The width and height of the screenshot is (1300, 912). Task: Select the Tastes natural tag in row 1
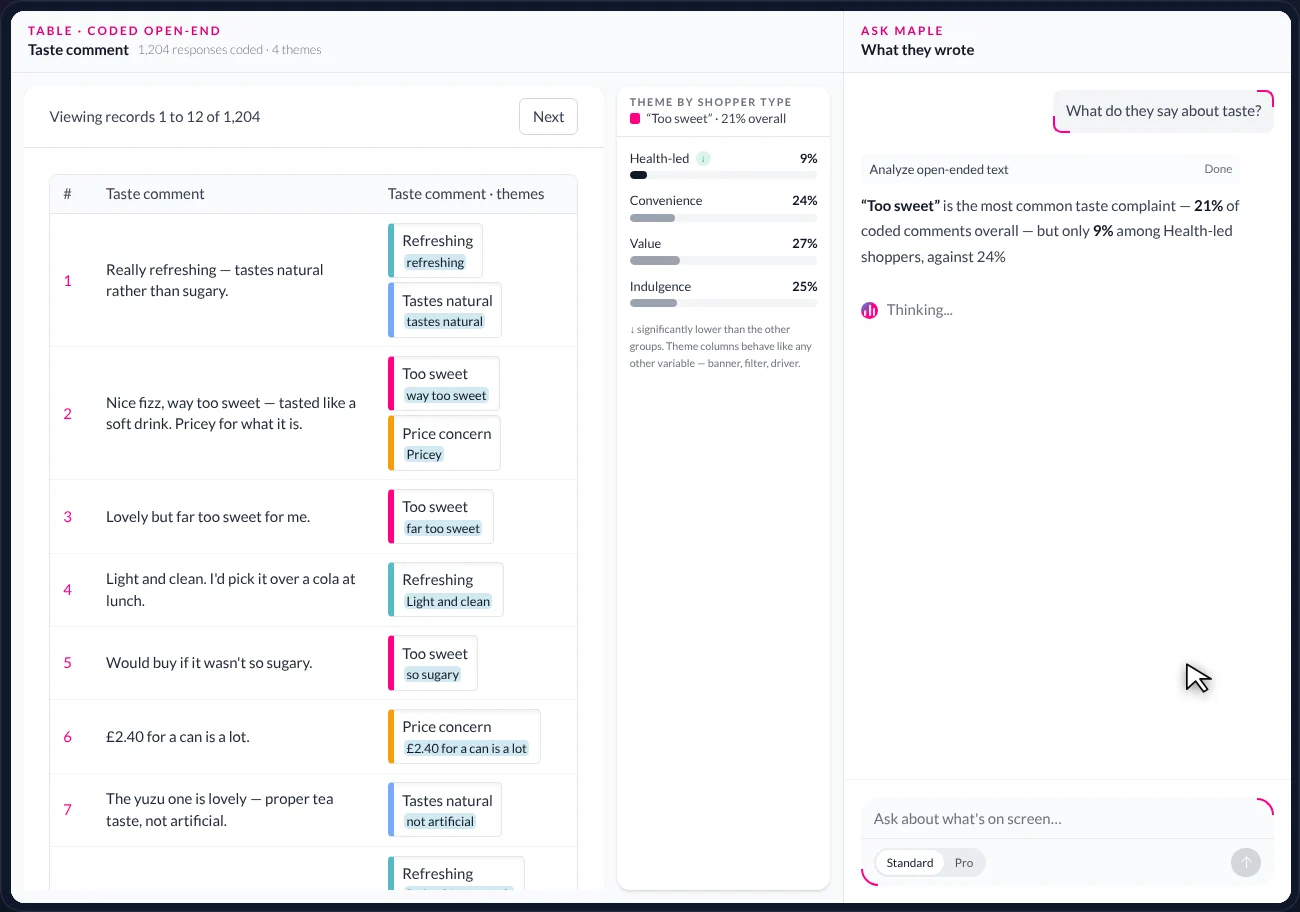point(445,310)
